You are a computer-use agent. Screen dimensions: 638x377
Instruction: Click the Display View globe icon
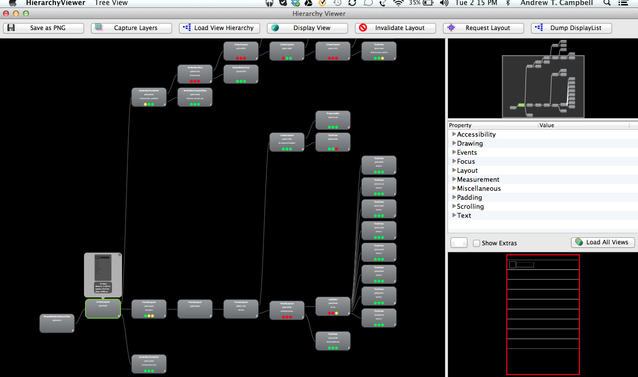tap(275, 28)
